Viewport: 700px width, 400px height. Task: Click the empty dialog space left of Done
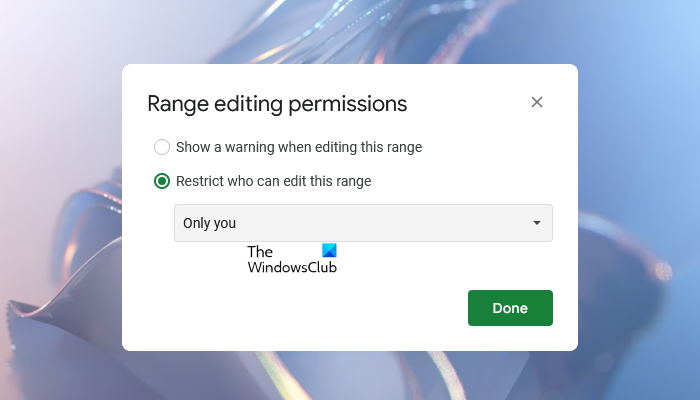click(x=300, y=308)
